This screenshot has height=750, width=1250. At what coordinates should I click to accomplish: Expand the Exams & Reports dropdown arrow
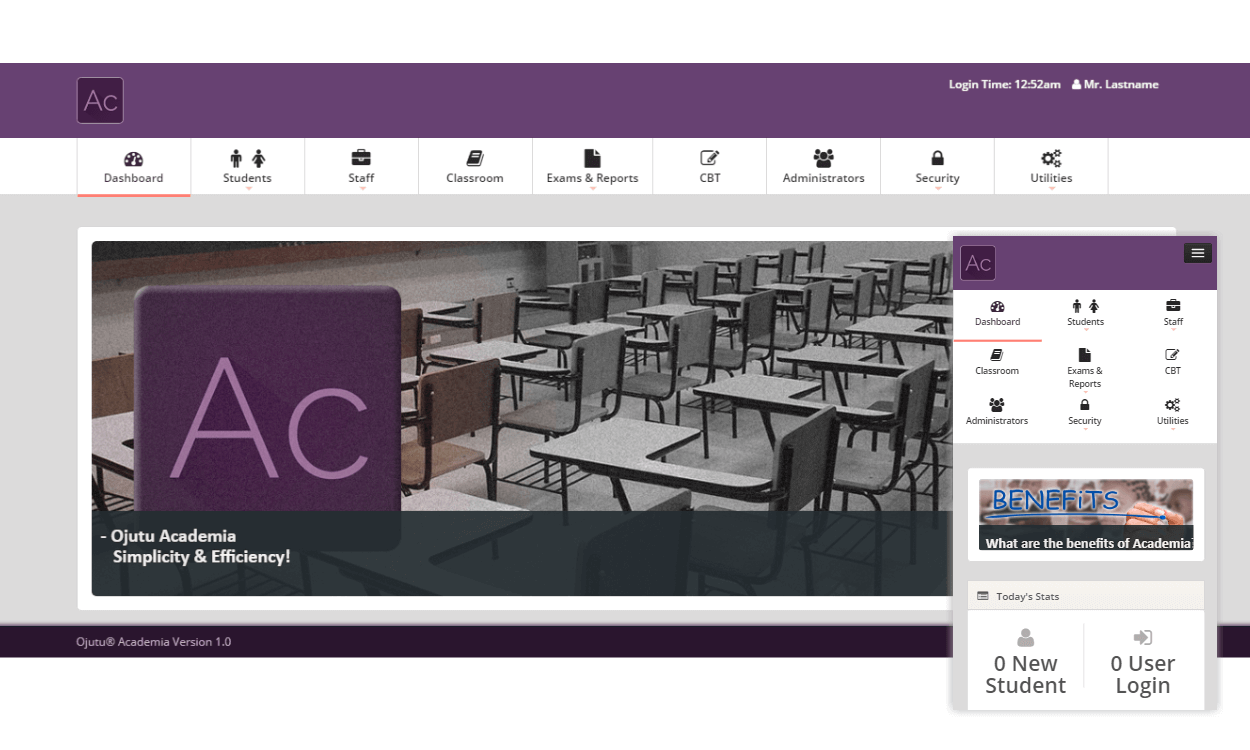pyautogui.click(x=592, y=188)
